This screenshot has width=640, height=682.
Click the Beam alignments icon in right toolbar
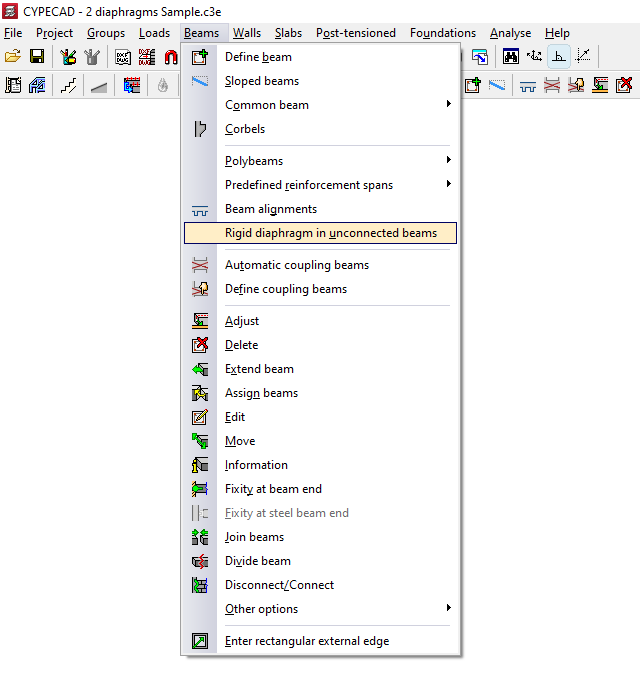[528, 85]
